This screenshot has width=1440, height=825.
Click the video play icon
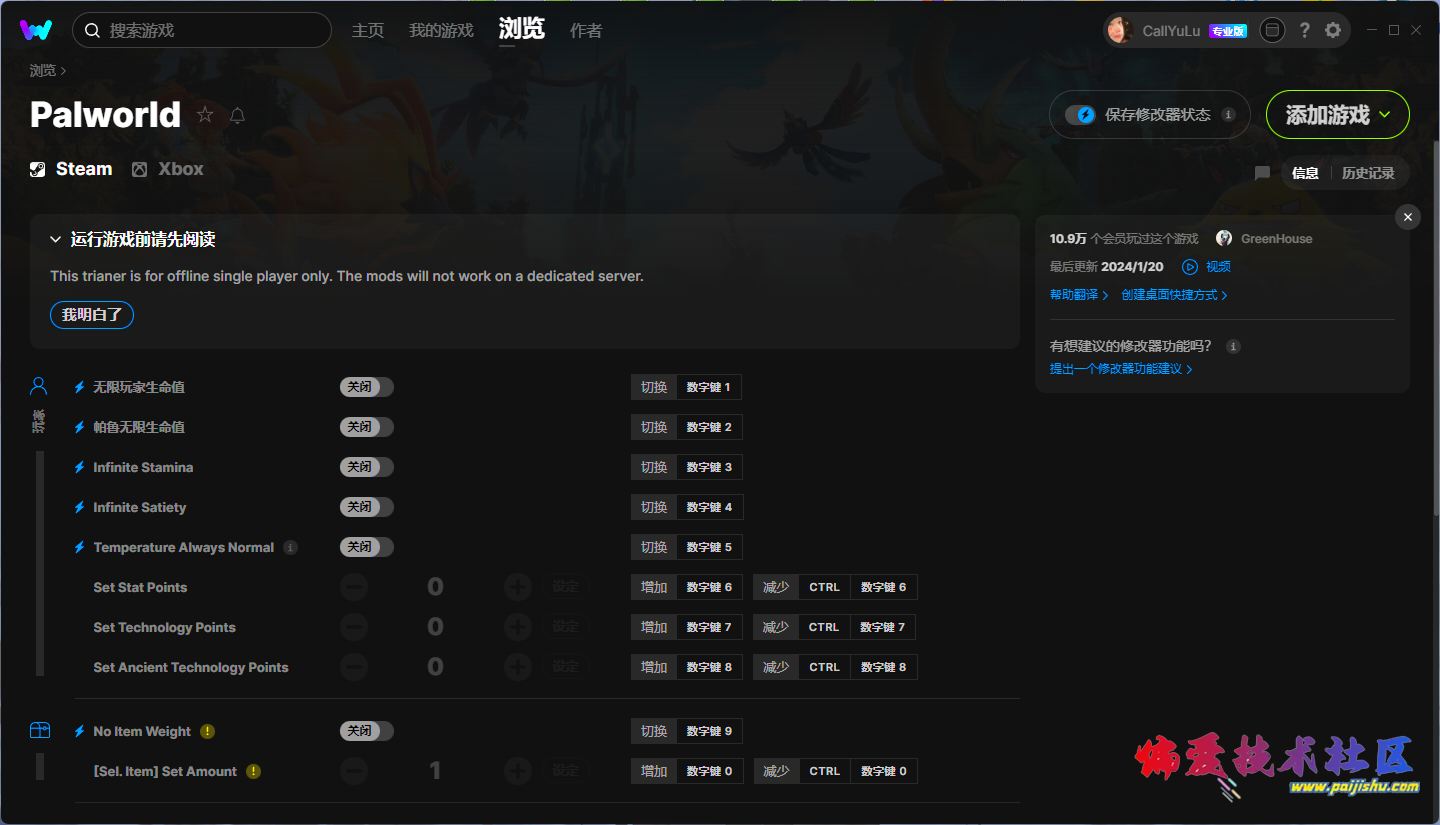click(1190, 267)
